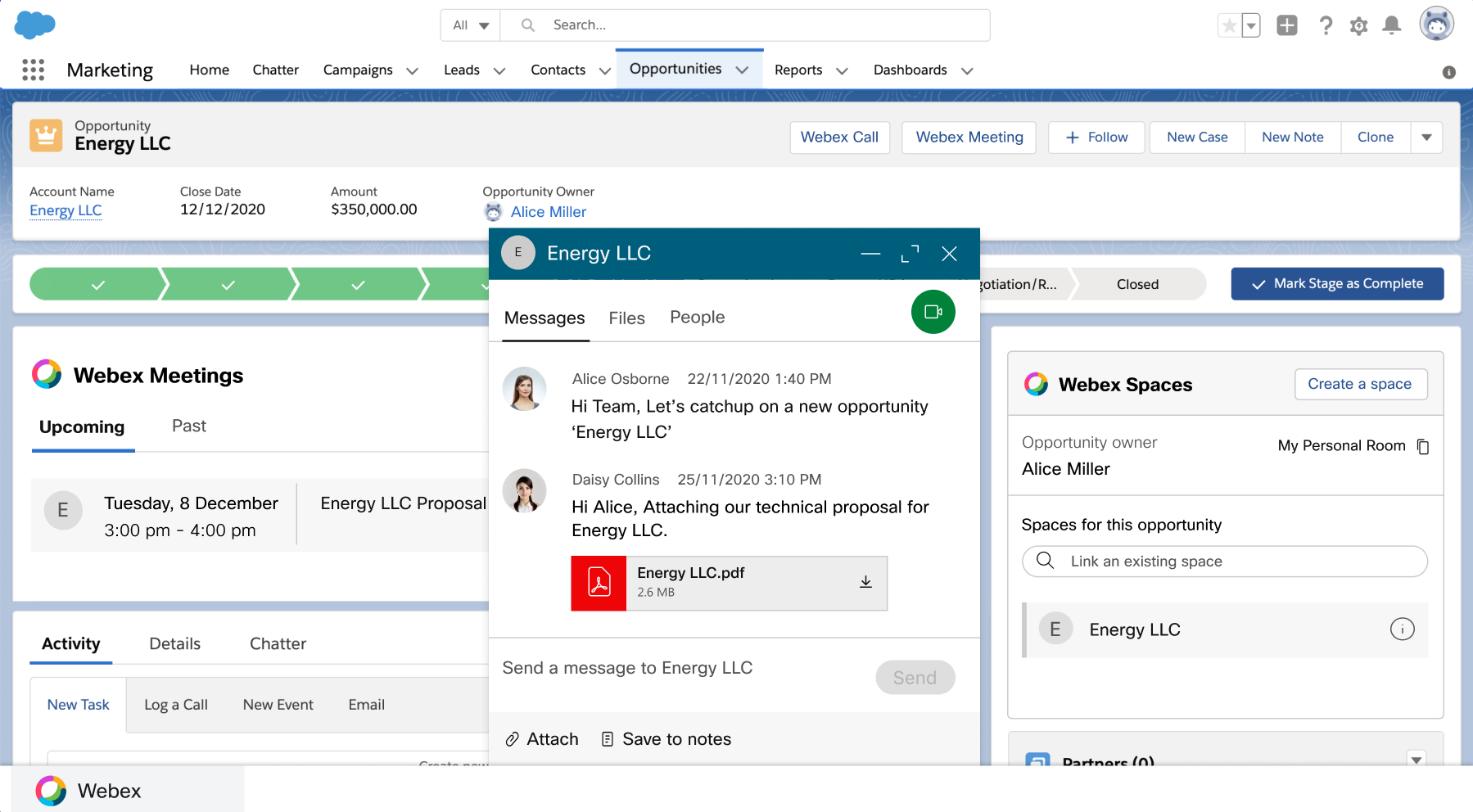Expand the Opportunities menu chevron
This screenshot has width=1473, height=812.
[x=742, y=70]
